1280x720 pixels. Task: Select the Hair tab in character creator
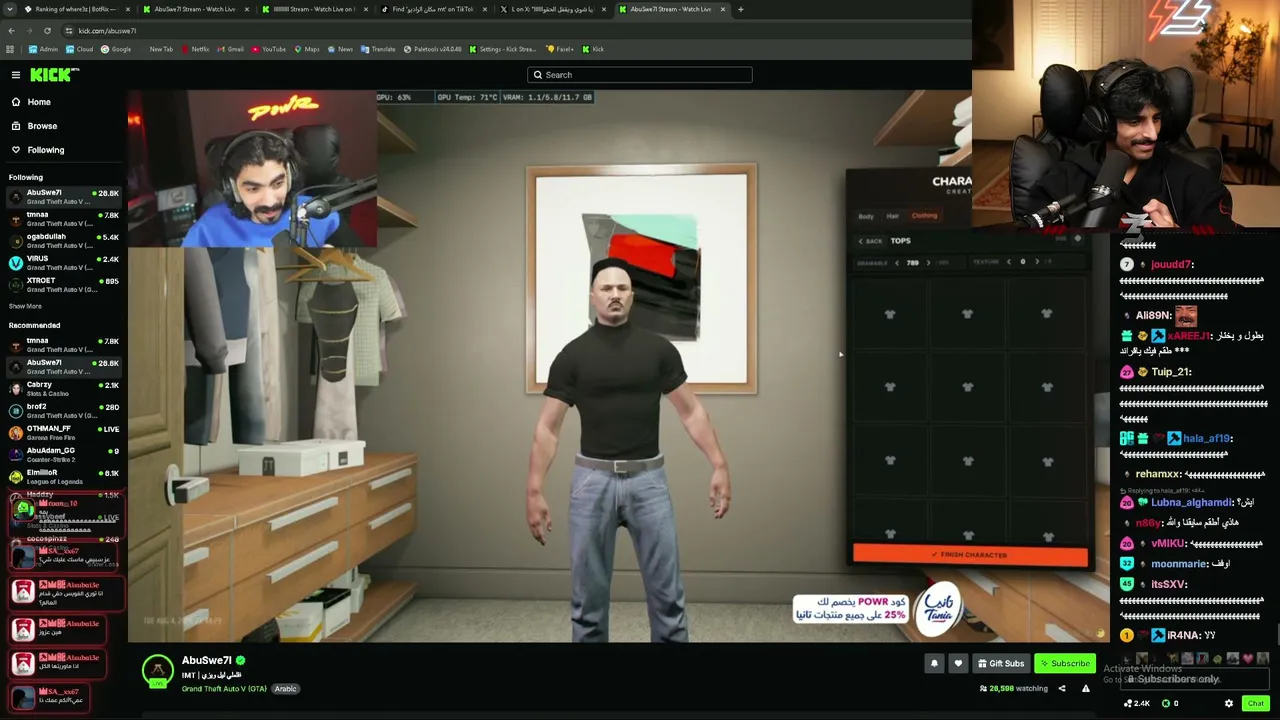(x=892, y=216)
